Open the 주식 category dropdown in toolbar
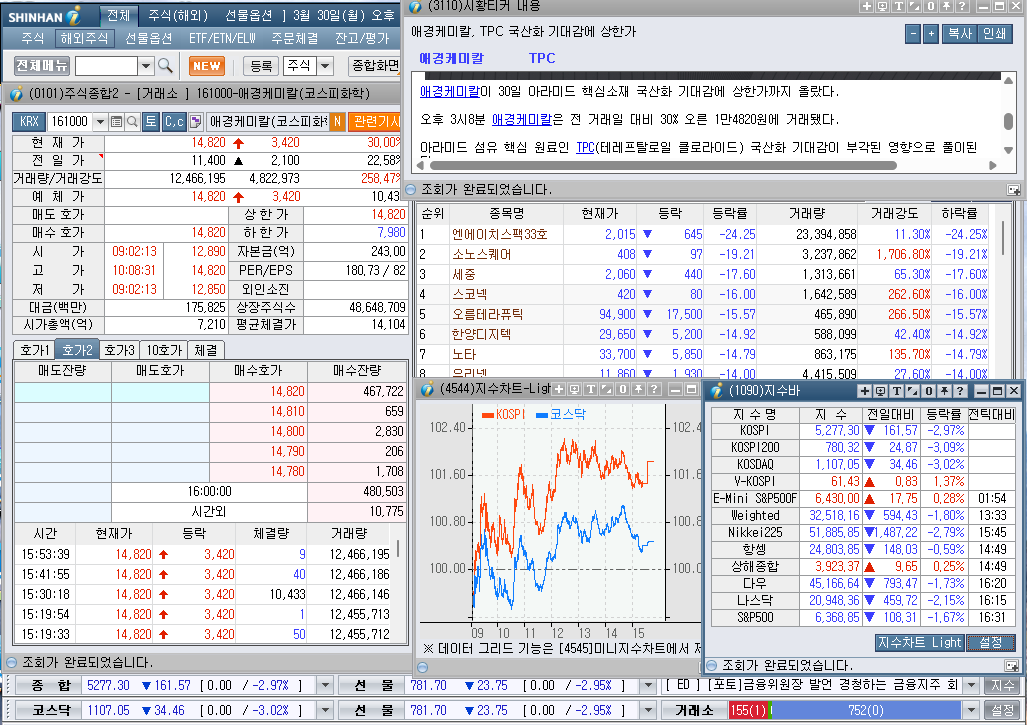Screen dimensions: 1027x725 [x=325, y=65]
